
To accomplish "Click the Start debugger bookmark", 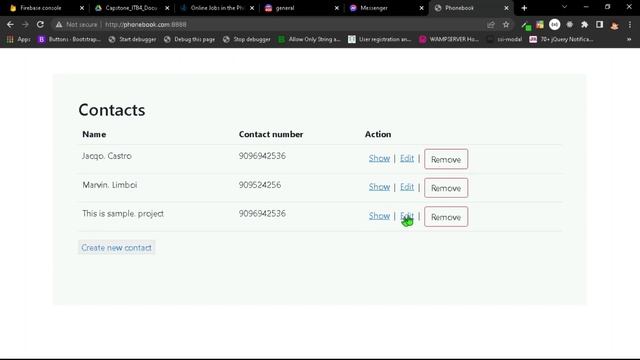I will 133,40.
